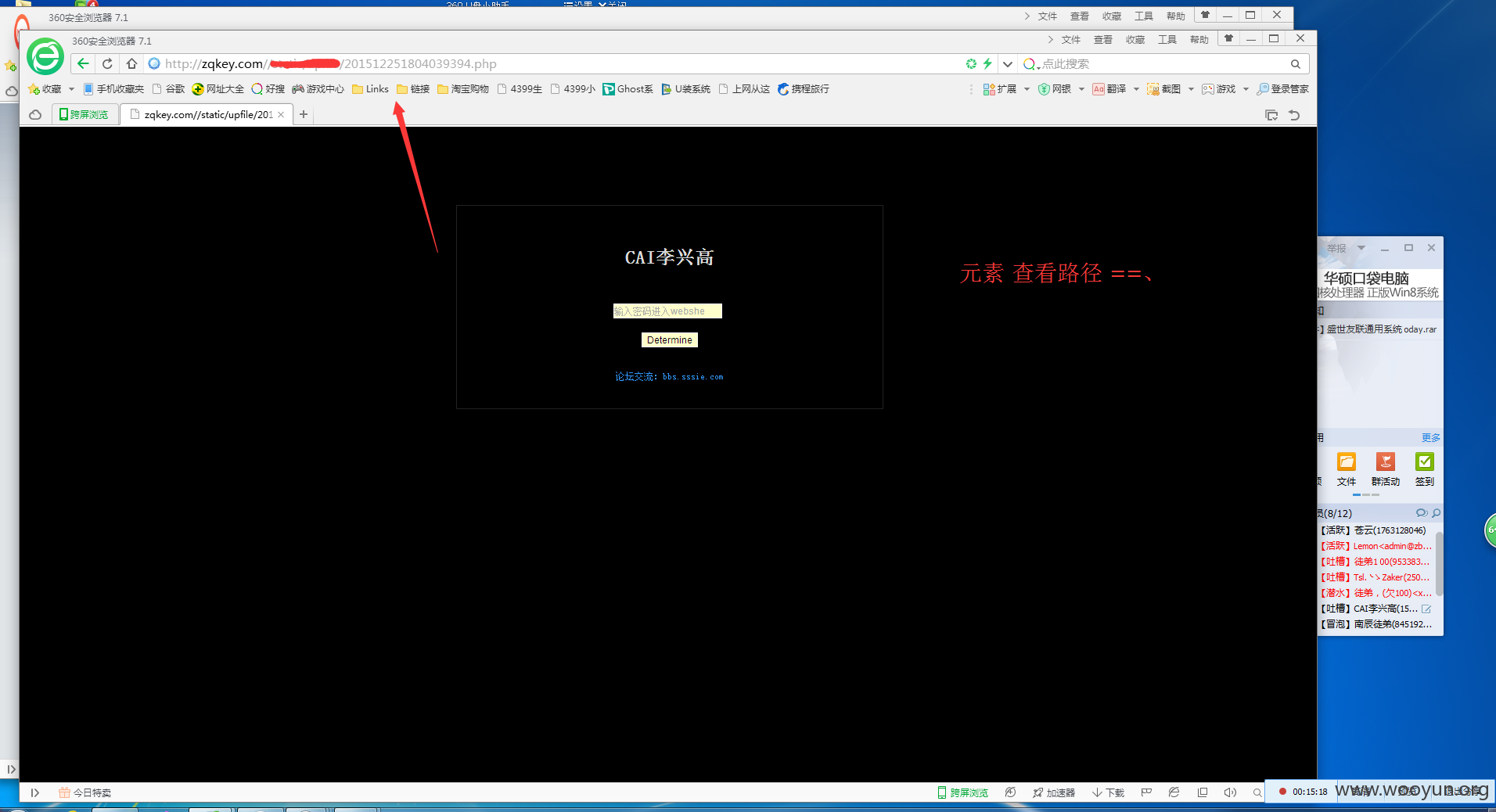1496x812 pixels.
Task: Open the Links bookmark folder
Action: (x=370, y=89)
